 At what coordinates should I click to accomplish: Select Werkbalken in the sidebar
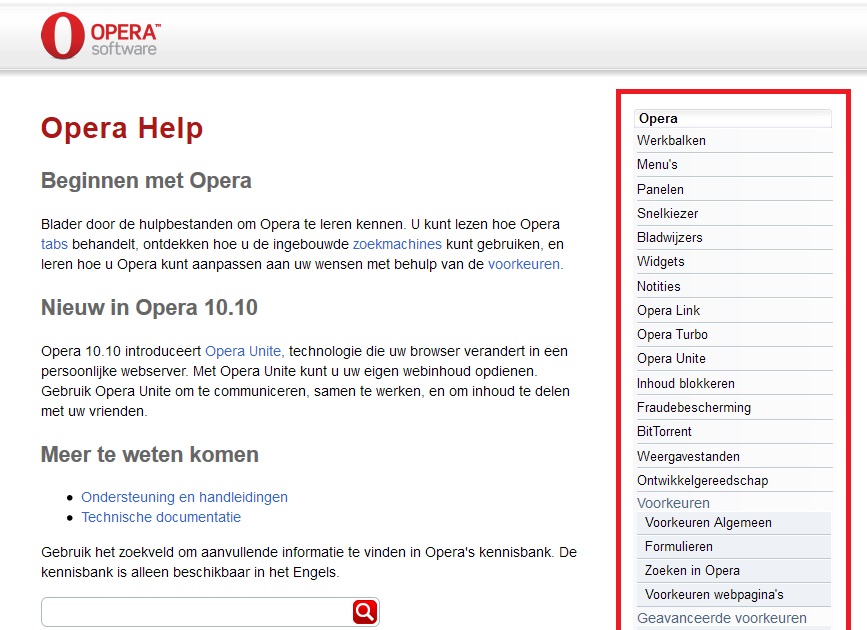pos(671,141)
